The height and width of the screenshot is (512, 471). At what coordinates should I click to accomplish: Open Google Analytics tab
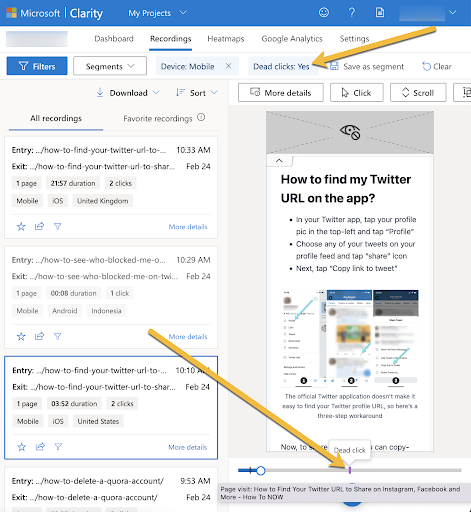pyautogui.click(x=292, y=39)
